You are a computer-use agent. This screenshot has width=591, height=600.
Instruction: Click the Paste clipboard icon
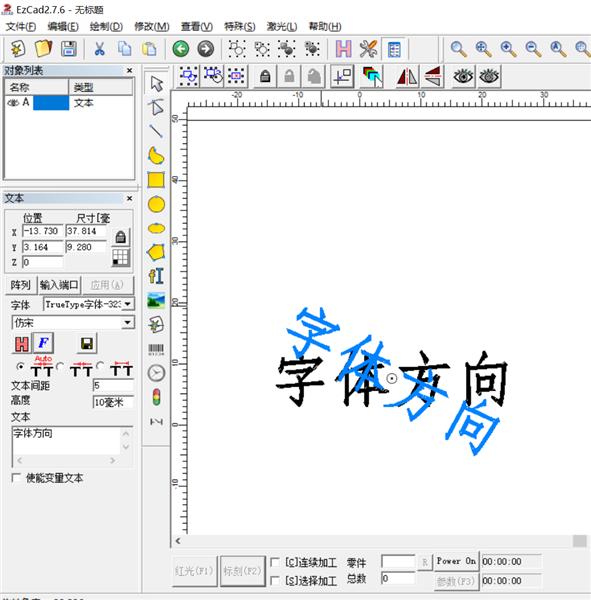[149, 49]
